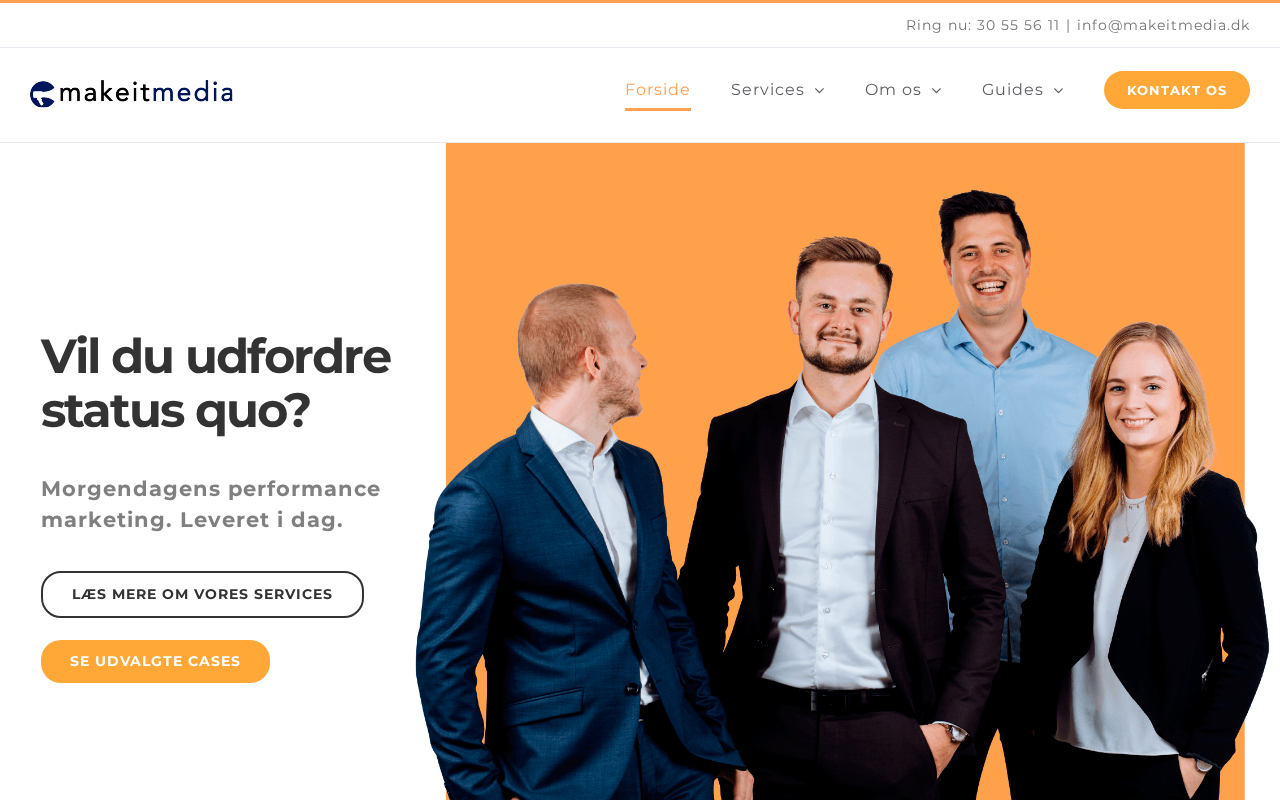Screen dimensions: 1280x800
Task: Click the Se udvalgte cases button
Action: 155,661
